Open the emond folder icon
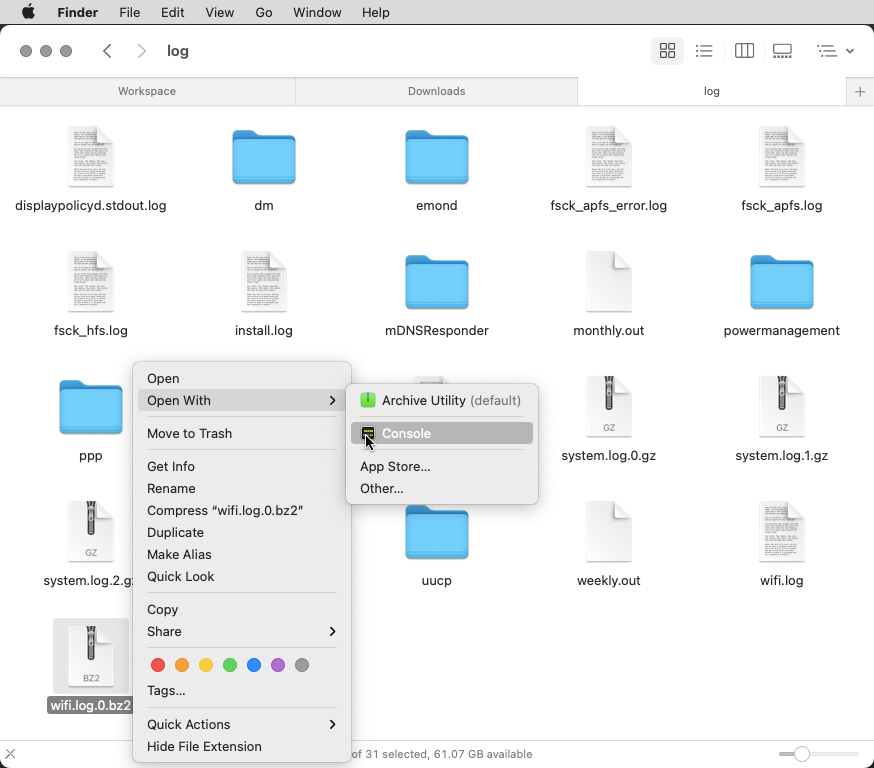 [437, 158]
